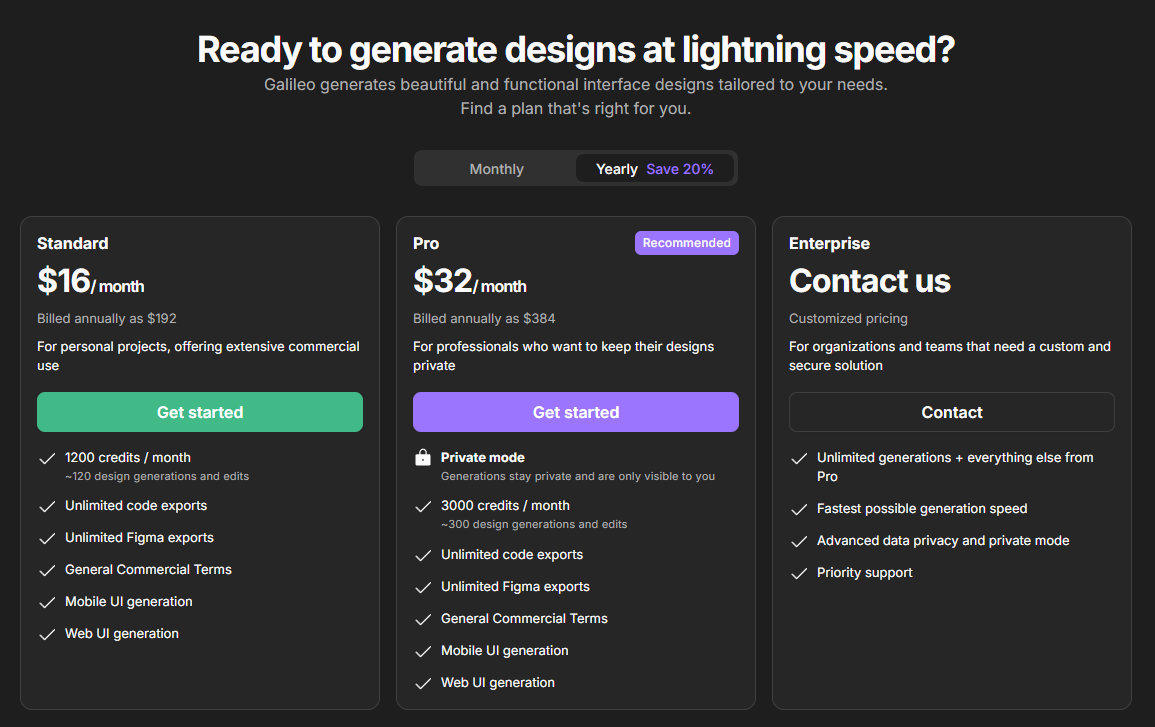The width and height of the screenshot is (1155, 727).
Task: Click the Recommended badge on Pro
Action: 686,243
